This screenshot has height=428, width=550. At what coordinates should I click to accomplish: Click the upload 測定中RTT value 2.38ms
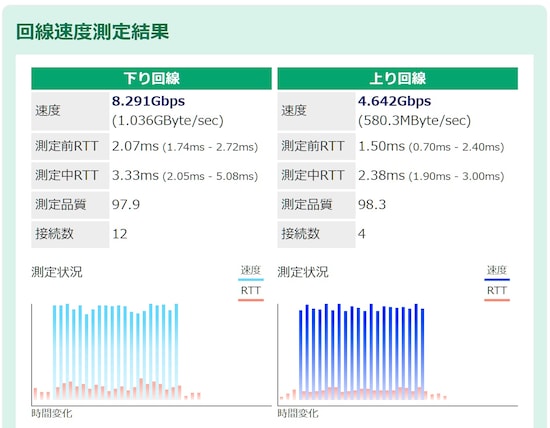tap(381, 175)
